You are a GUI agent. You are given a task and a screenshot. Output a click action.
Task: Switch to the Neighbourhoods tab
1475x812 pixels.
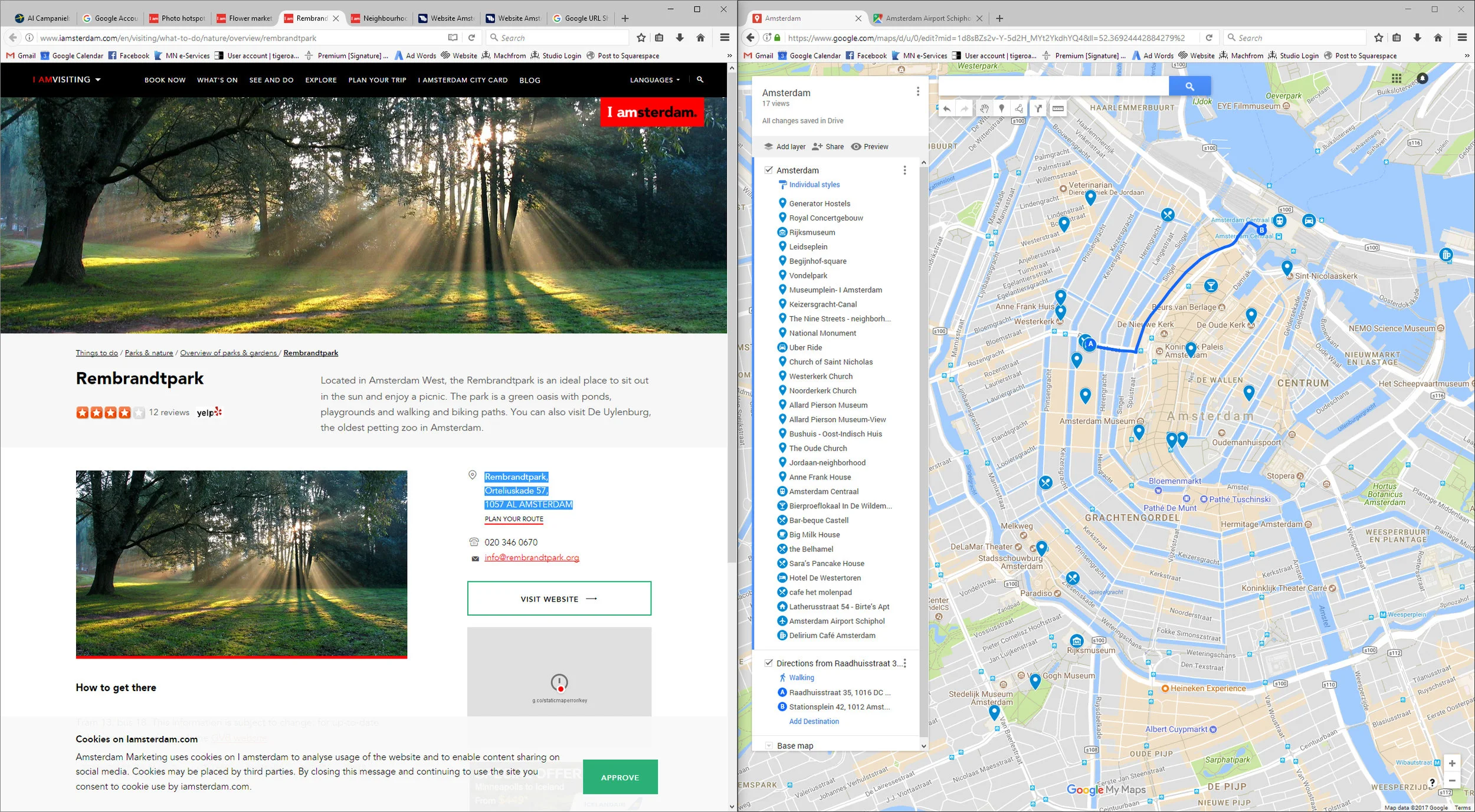point(379,18)
